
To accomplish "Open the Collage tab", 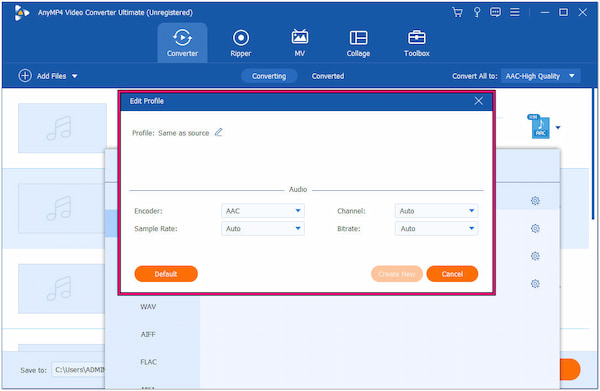I will coord(358,43).
